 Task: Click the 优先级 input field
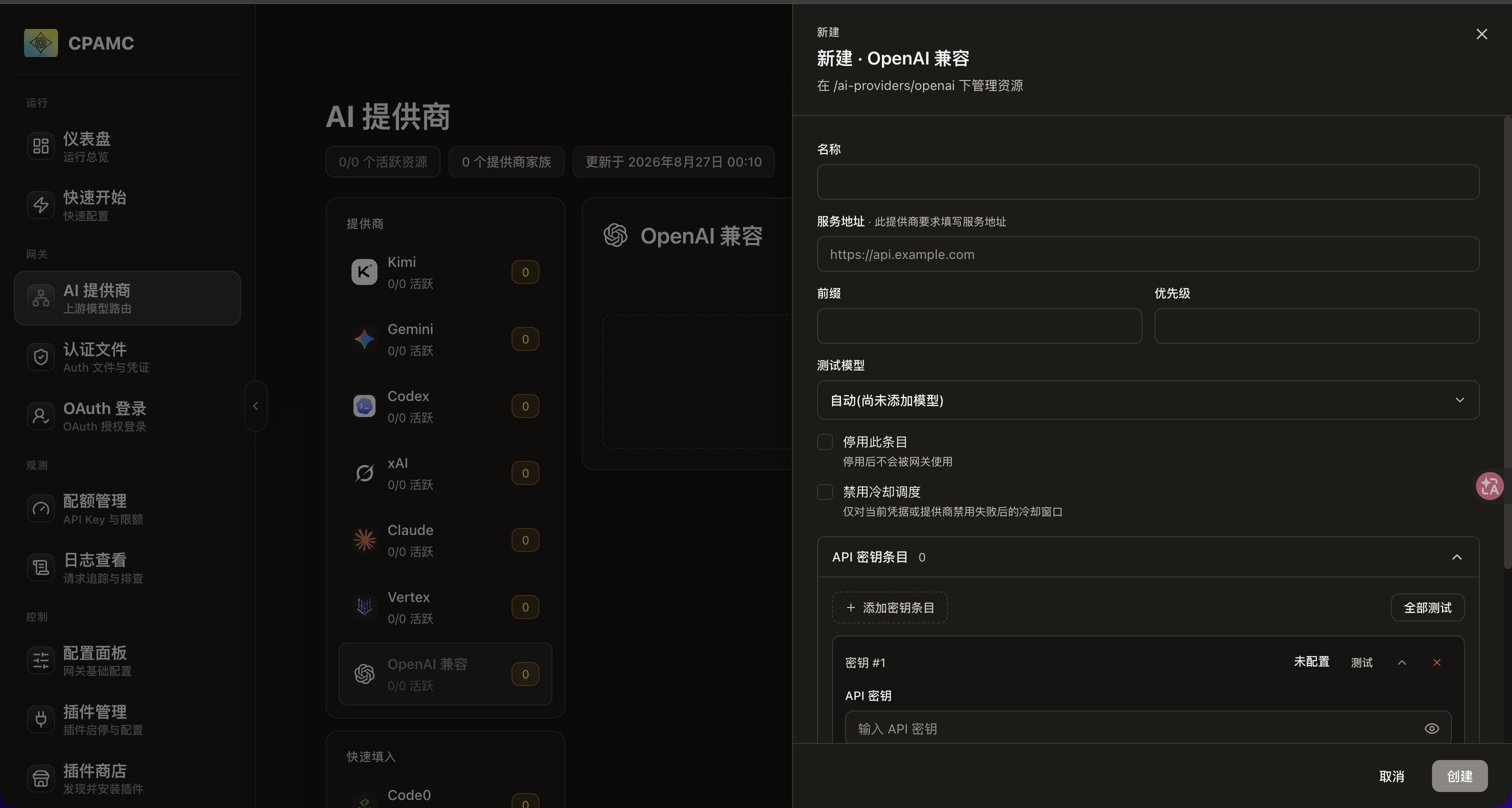coord(1316,325)
